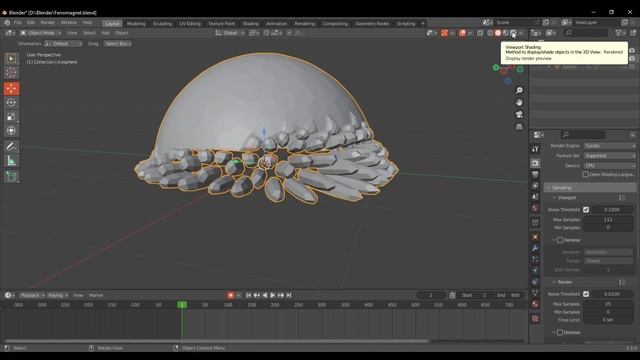Open the Particles properties tab
The height and width of the screenshot is (360, 640).
pyautogui.click(x=536, y=259)
